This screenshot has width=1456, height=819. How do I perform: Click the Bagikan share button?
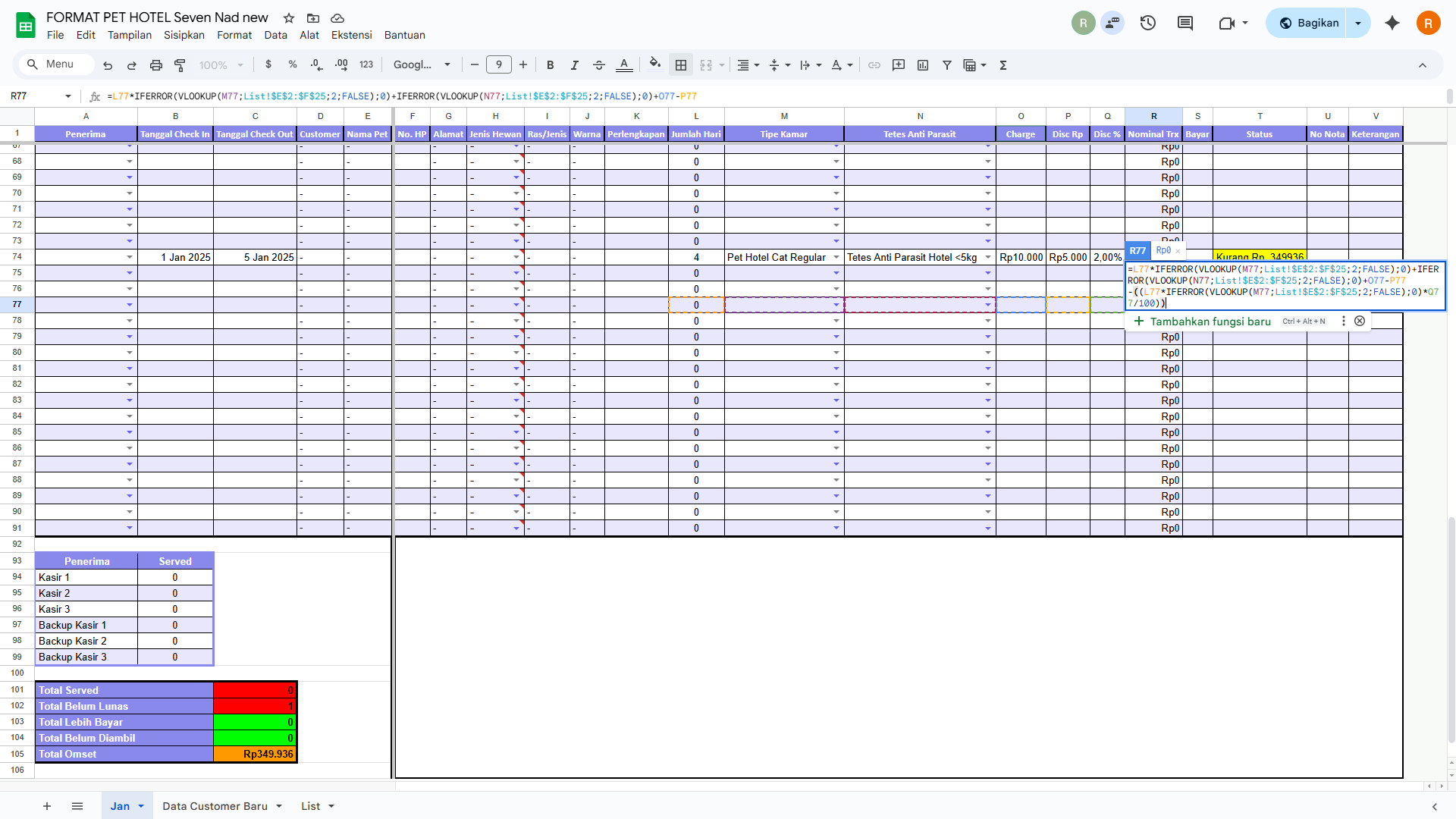1307,23
